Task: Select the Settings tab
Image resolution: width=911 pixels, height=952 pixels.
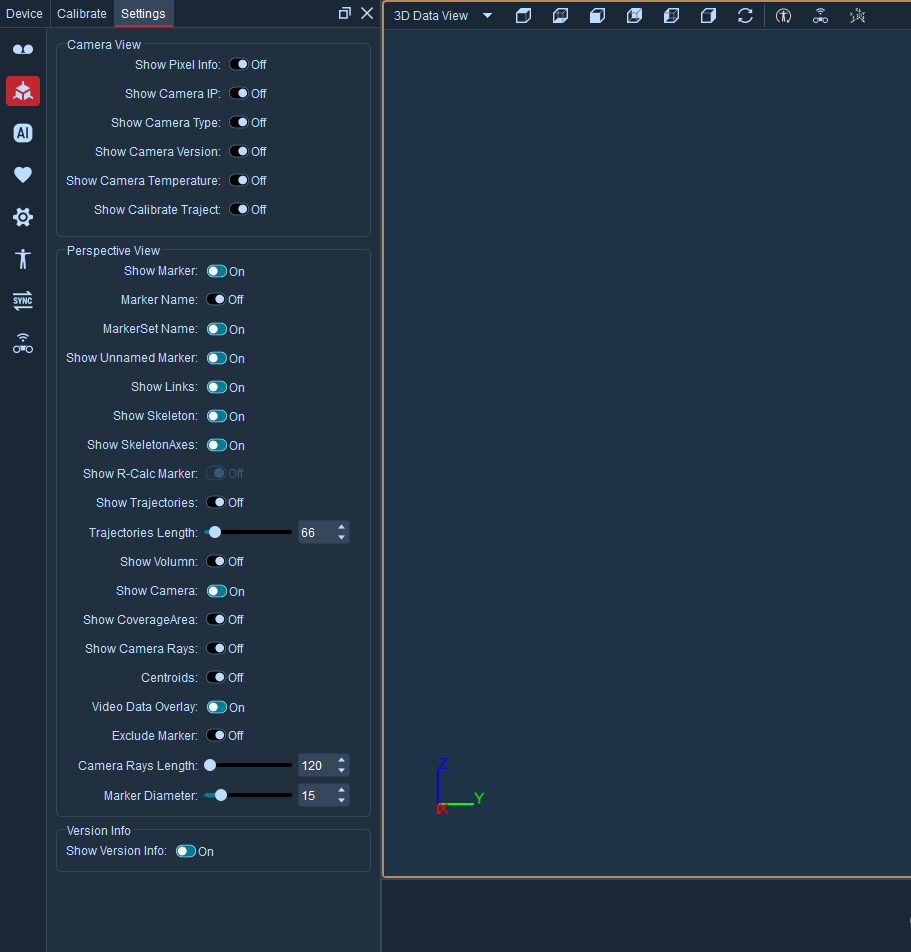Action: tap(143, 13)
